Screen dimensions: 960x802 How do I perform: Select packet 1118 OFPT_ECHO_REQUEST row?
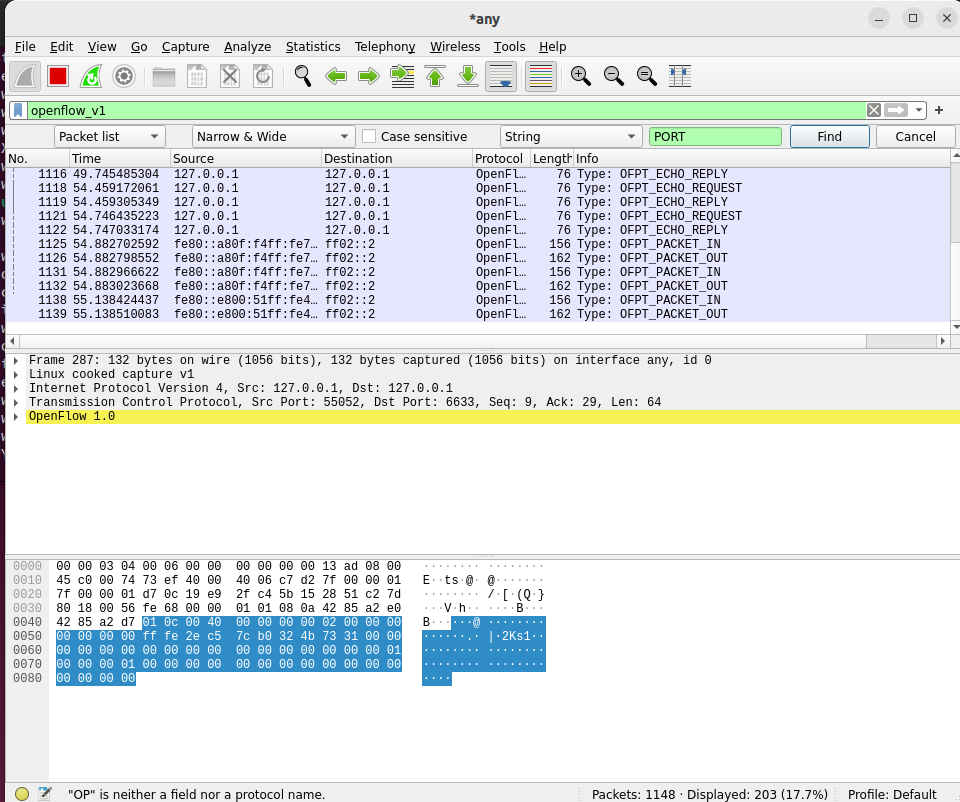(x=478, y=188)
